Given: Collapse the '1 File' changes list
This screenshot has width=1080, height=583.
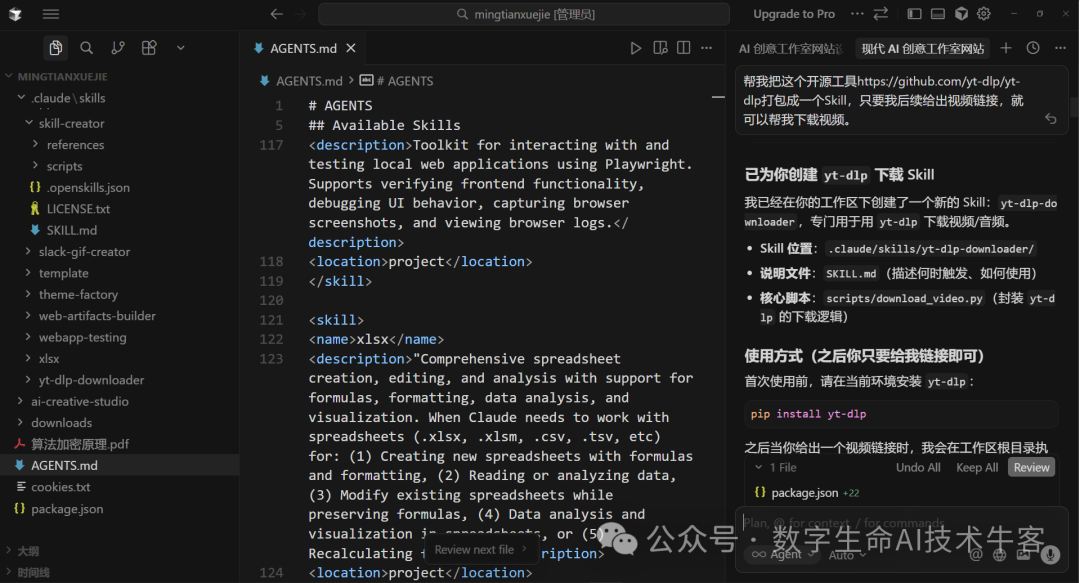Looking at the screenshot, I should (760, 467).
